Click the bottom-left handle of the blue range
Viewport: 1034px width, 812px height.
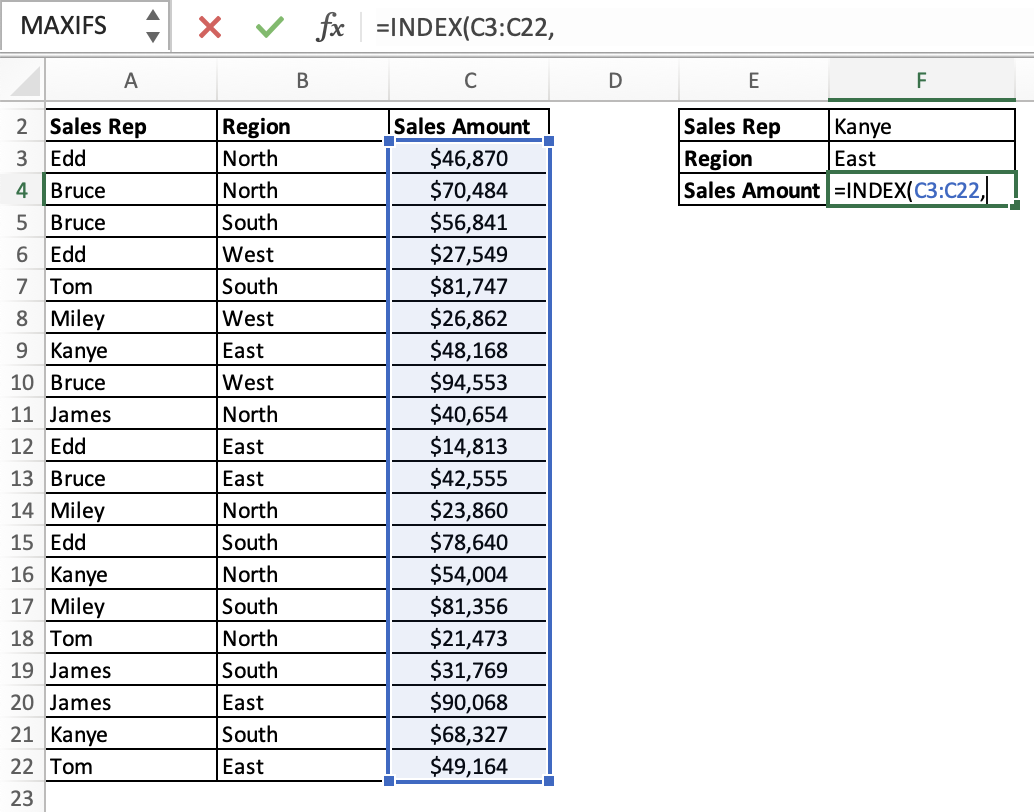(x=388, y=781)
